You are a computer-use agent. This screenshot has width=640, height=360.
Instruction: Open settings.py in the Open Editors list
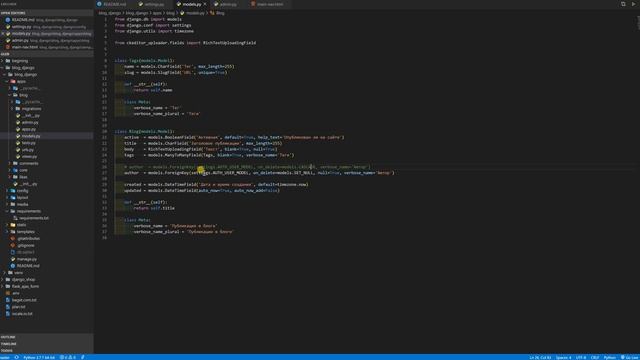tap(47, 27)
